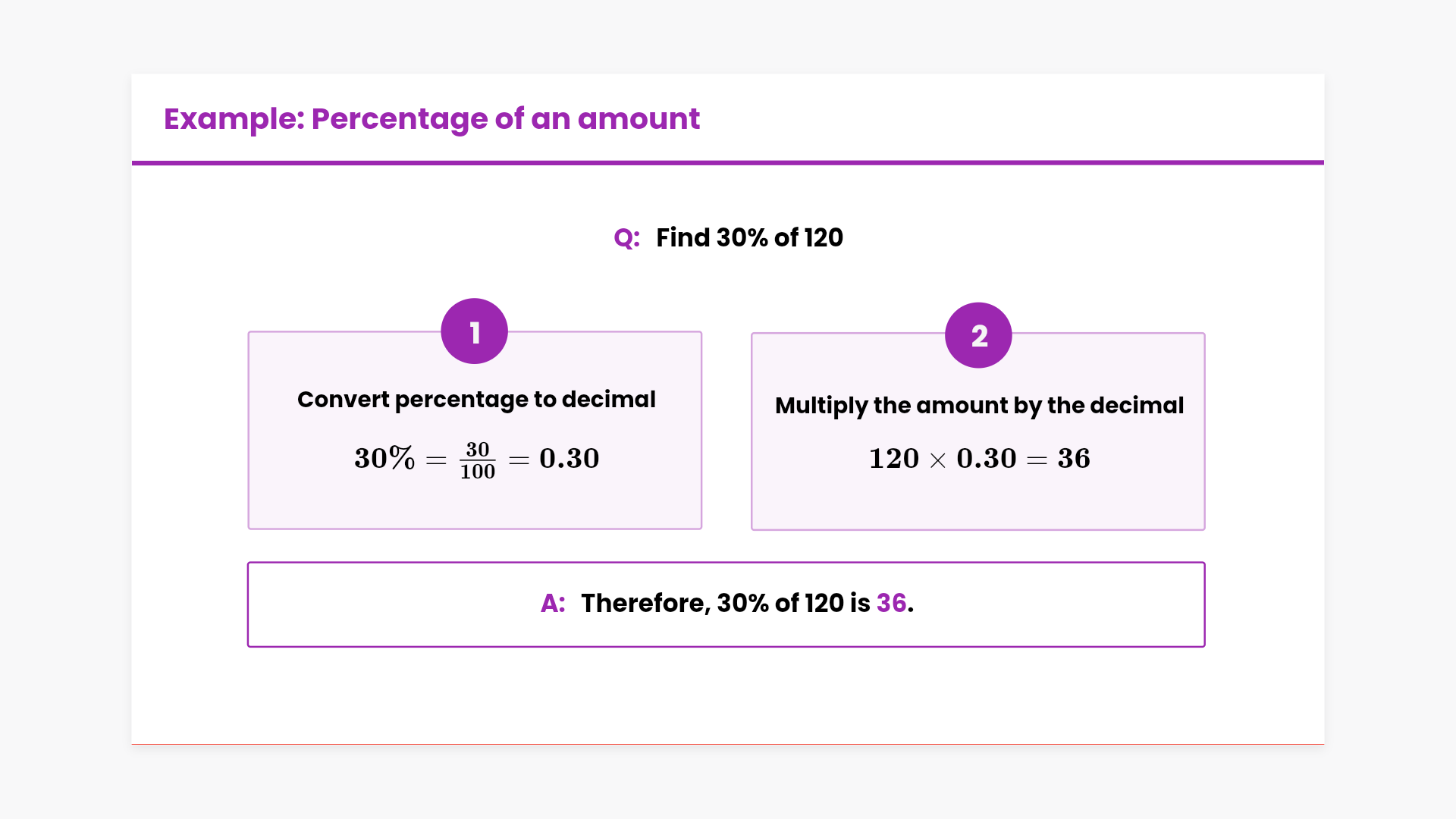Select "36" result in step 2 equation

[x=1074, y=459]
